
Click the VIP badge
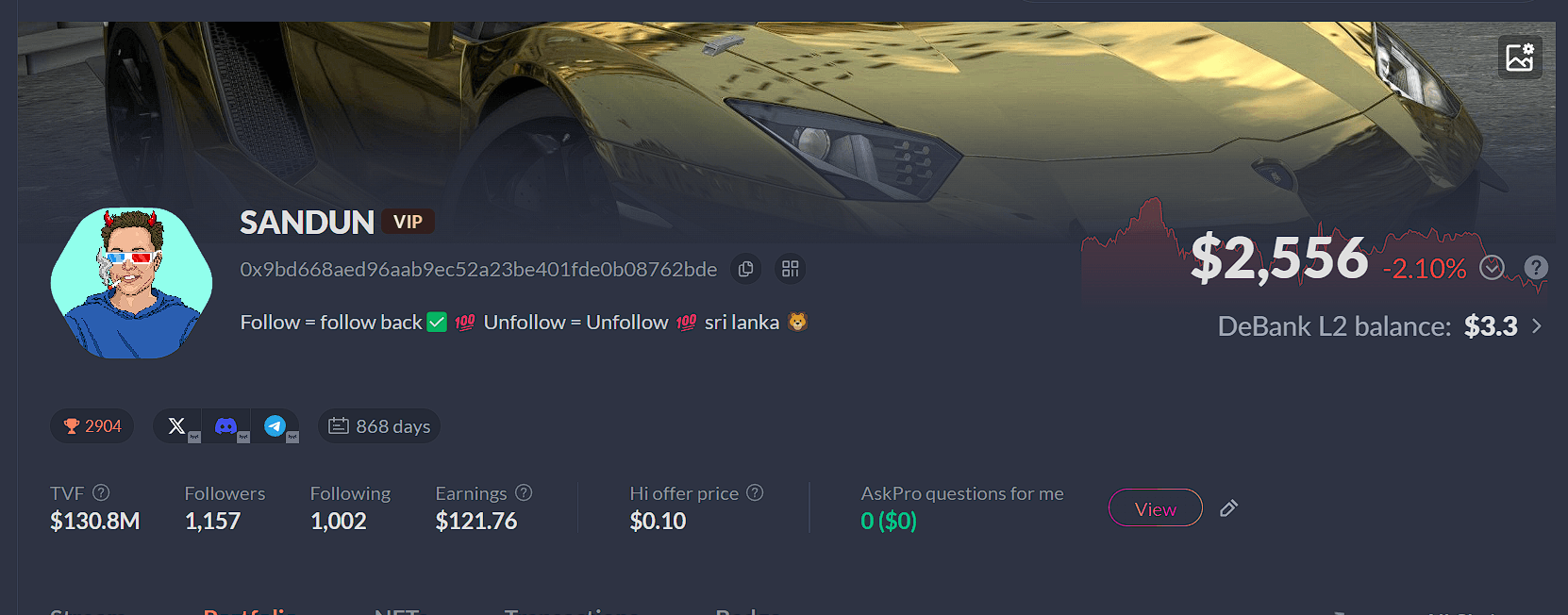pyautogui.click(x=408, y=222)
